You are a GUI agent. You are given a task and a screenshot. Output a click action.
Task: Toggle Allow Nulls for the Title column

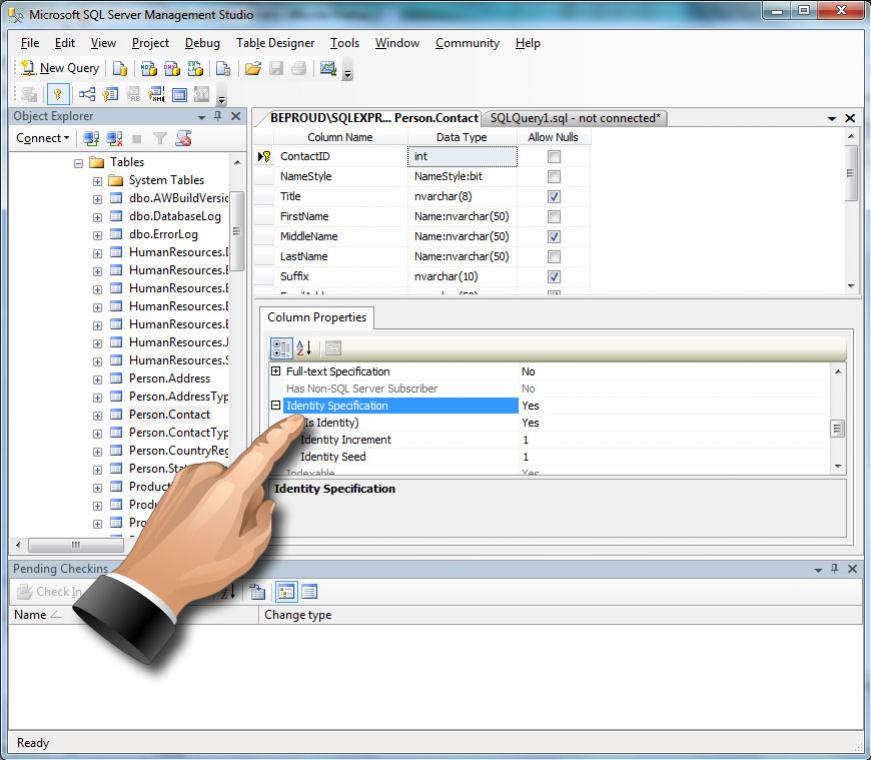553,197
